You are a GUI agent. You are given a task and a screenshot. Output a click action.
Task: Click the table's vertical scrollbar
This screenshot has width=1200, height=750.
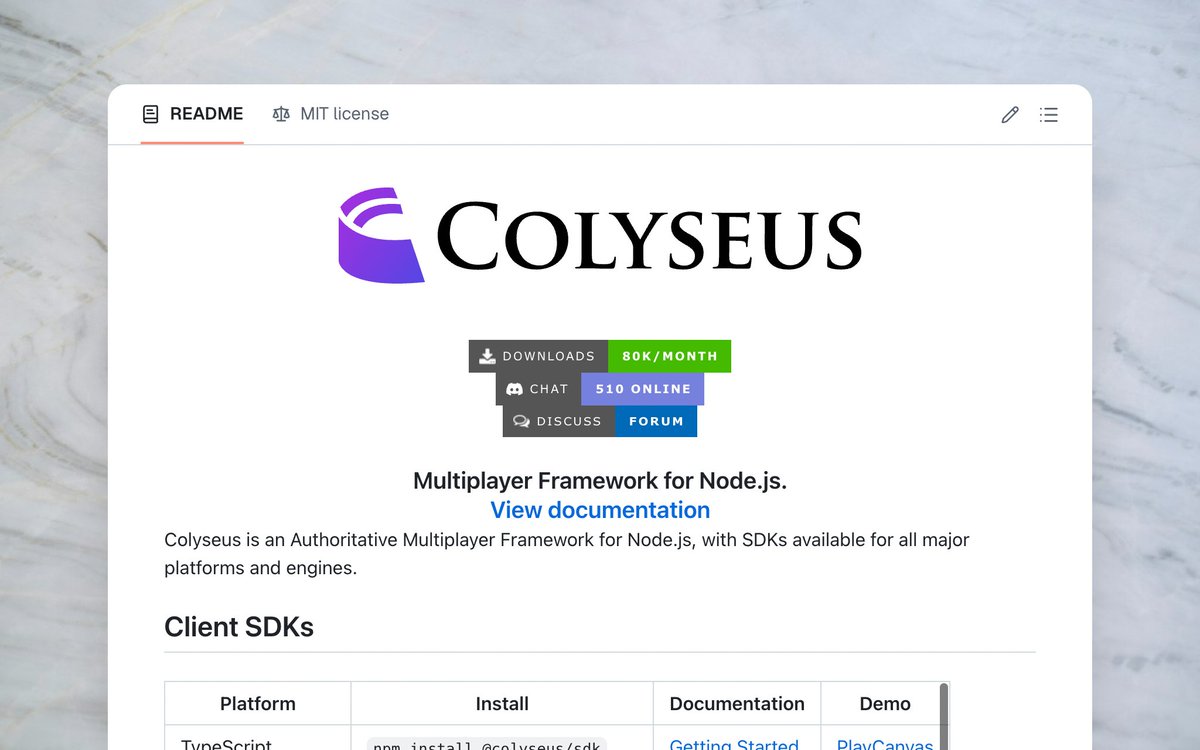coord(943,716)
